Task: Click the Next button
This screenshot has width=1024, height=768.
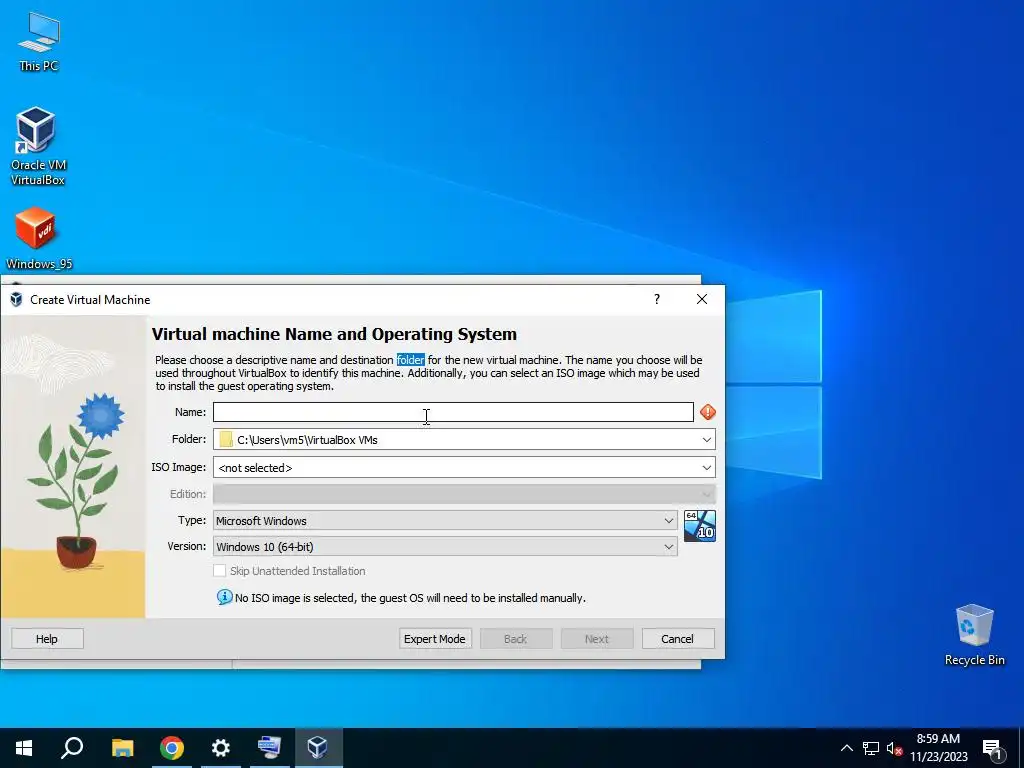Action: [x=597, y=639]
